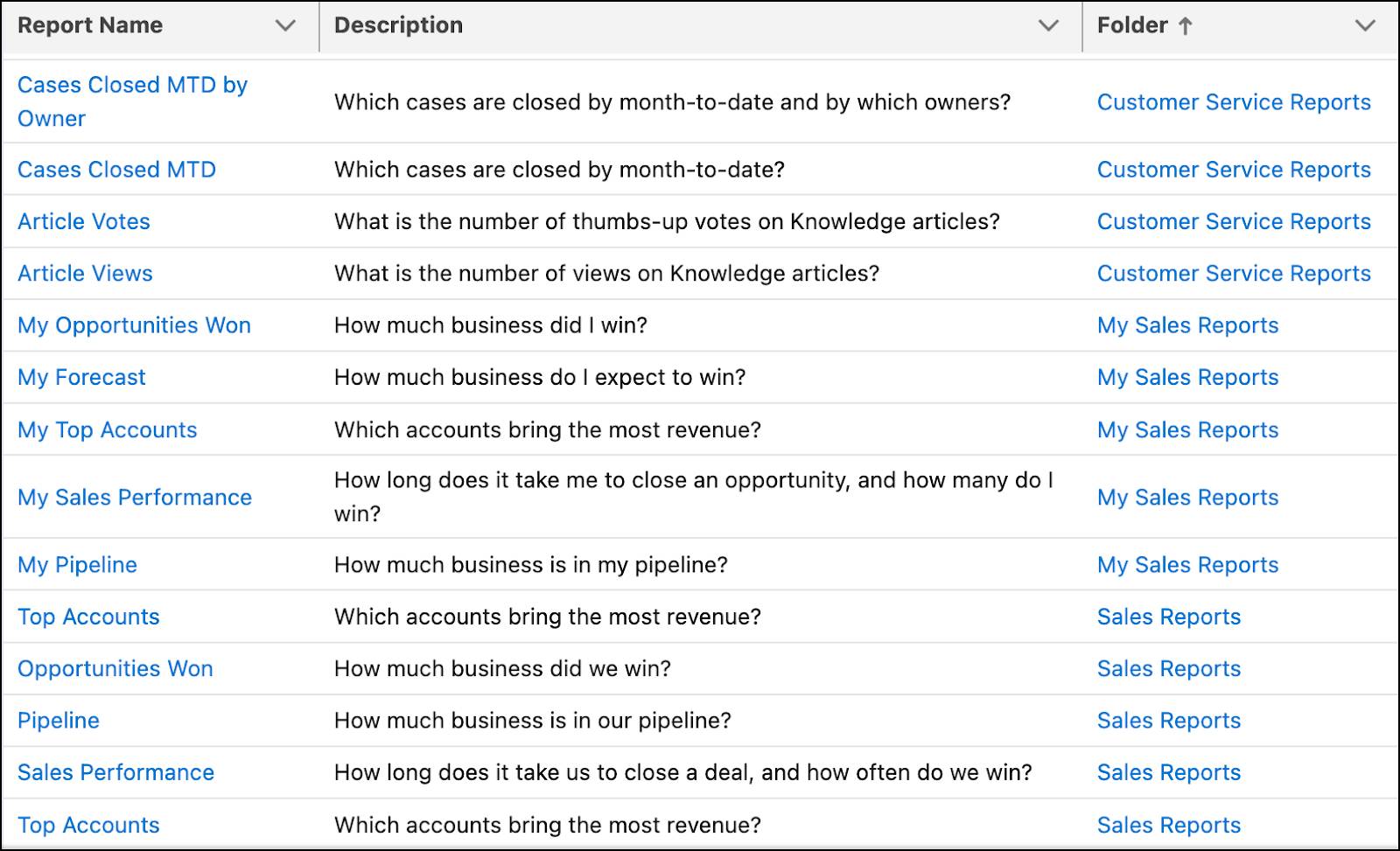Open the My Forecast report
Viewport: 1400px width, 851px height.
pyautogui.click(x=81, y=378)
